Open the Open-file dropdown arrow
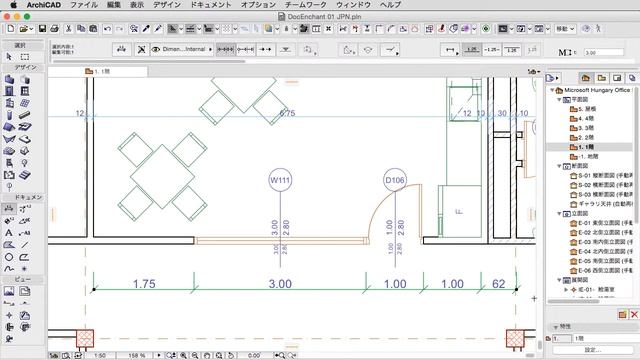640x360 pixels. click(31, 29)
